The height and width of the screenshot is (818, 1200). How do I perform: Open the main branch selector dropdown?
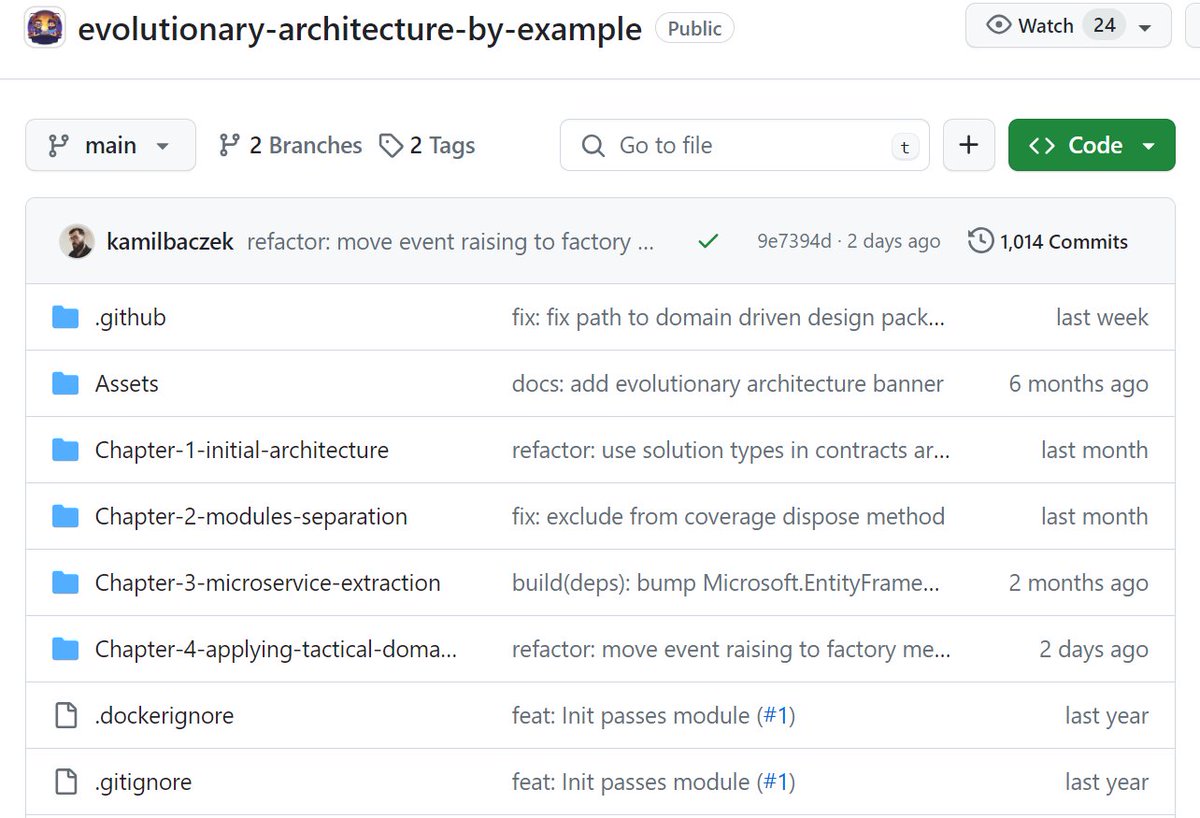point(110,145)
